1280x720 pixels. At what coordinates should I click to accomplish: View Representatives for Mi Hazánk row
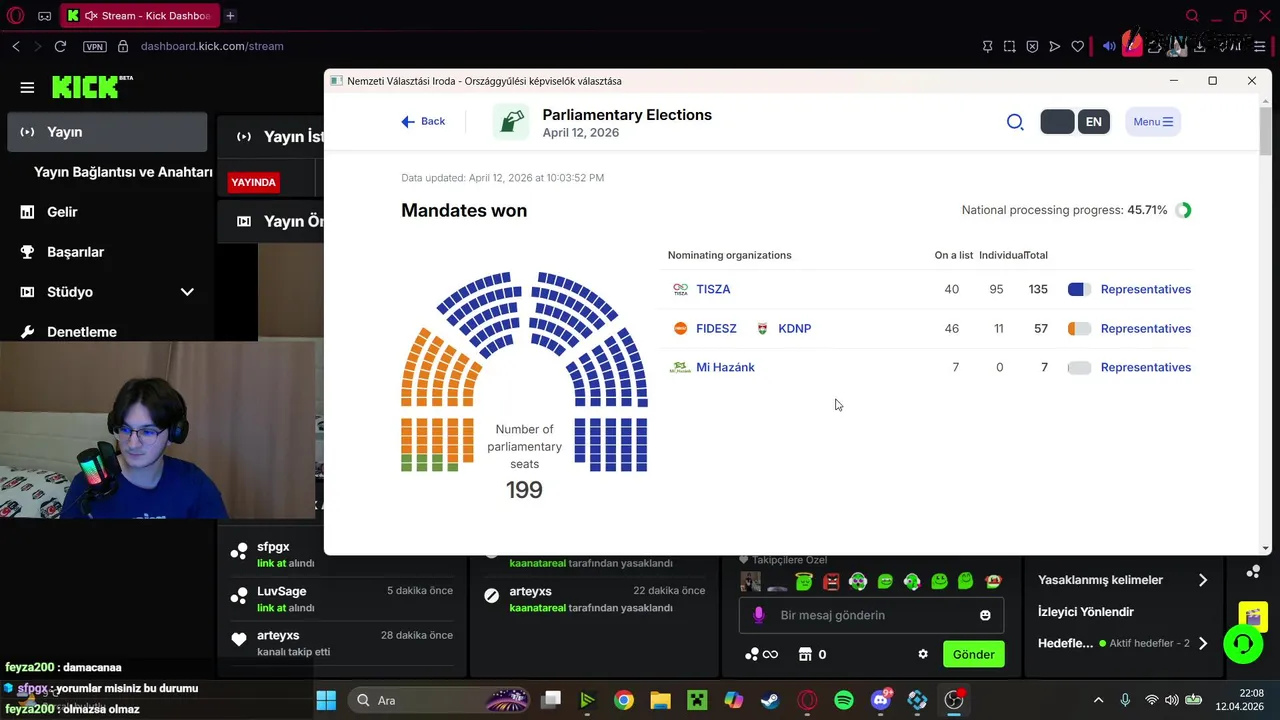point(1145,367)
